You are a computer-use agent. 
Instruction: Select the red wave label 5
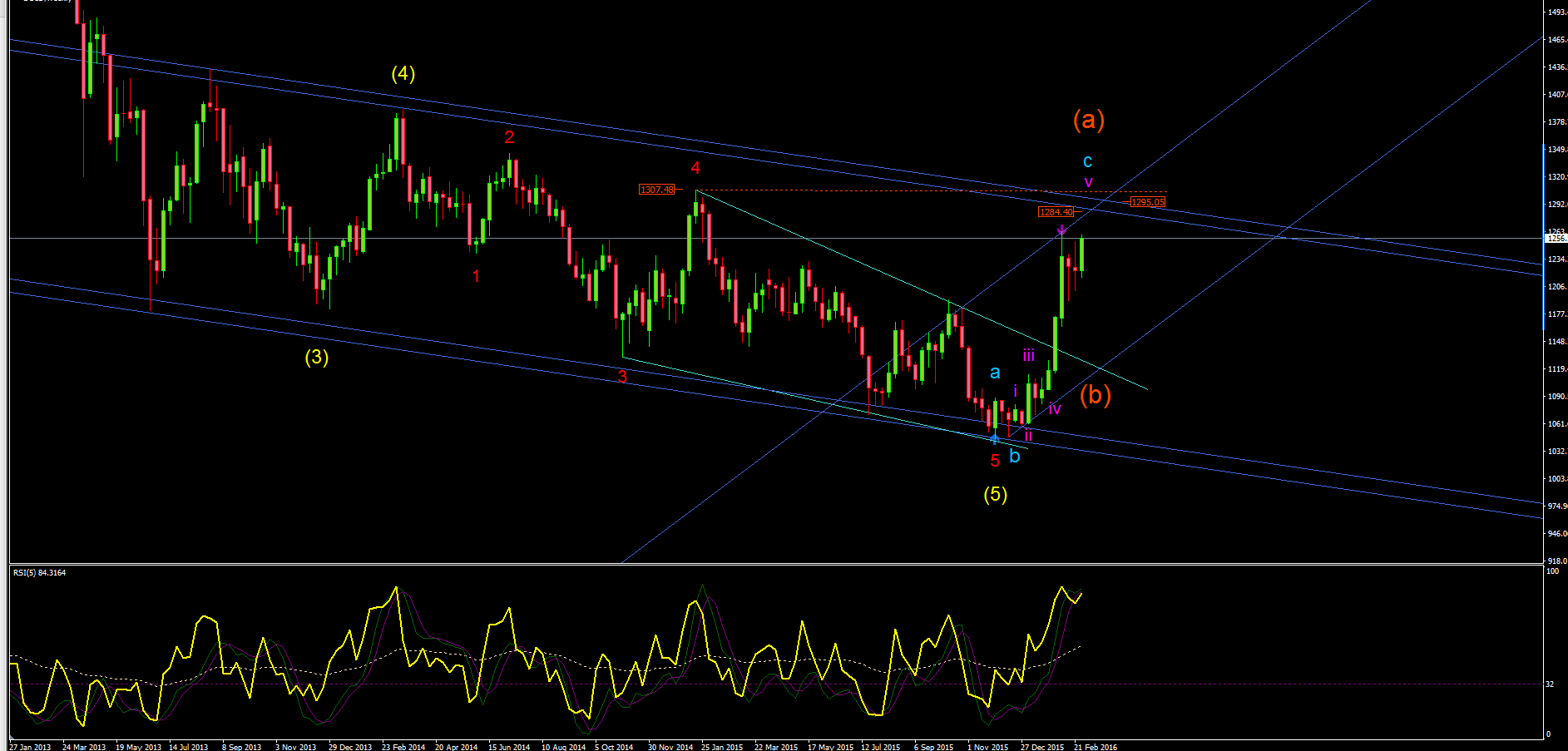[x=995, y=461]
